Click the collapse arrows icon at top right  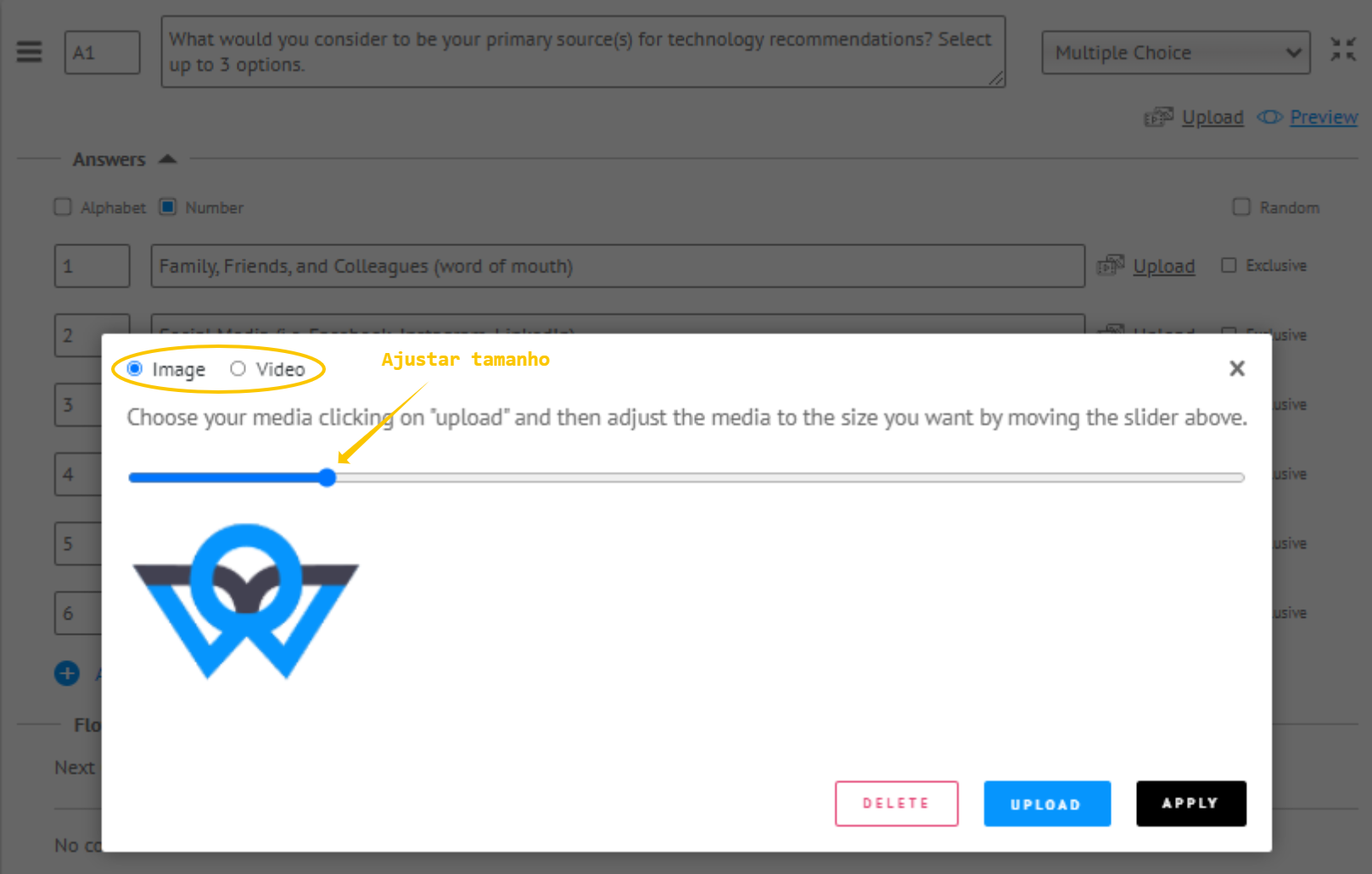(x=1342, y=49)
